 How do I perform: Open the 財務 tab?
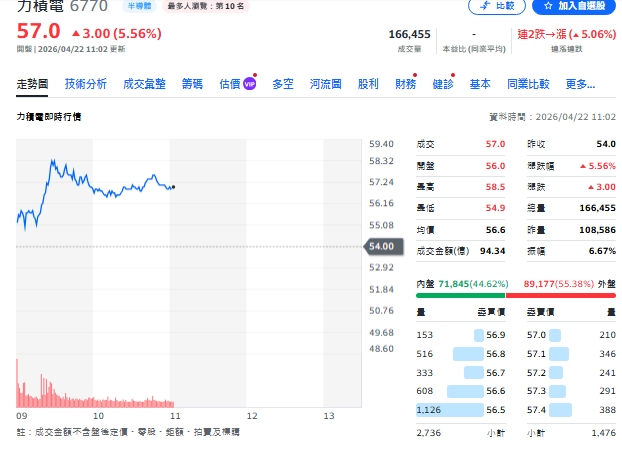coord(406,84)
